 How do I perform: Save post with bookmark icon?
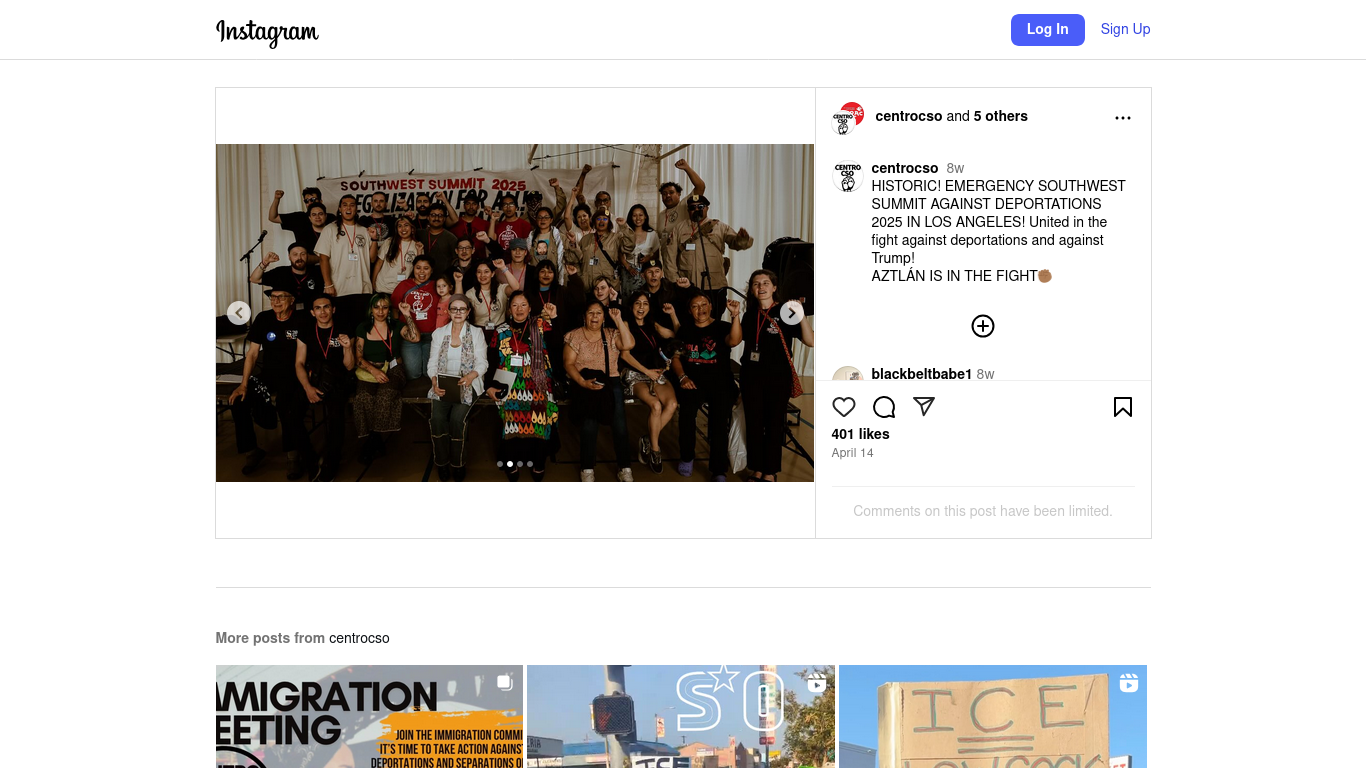pos(1123,407)
